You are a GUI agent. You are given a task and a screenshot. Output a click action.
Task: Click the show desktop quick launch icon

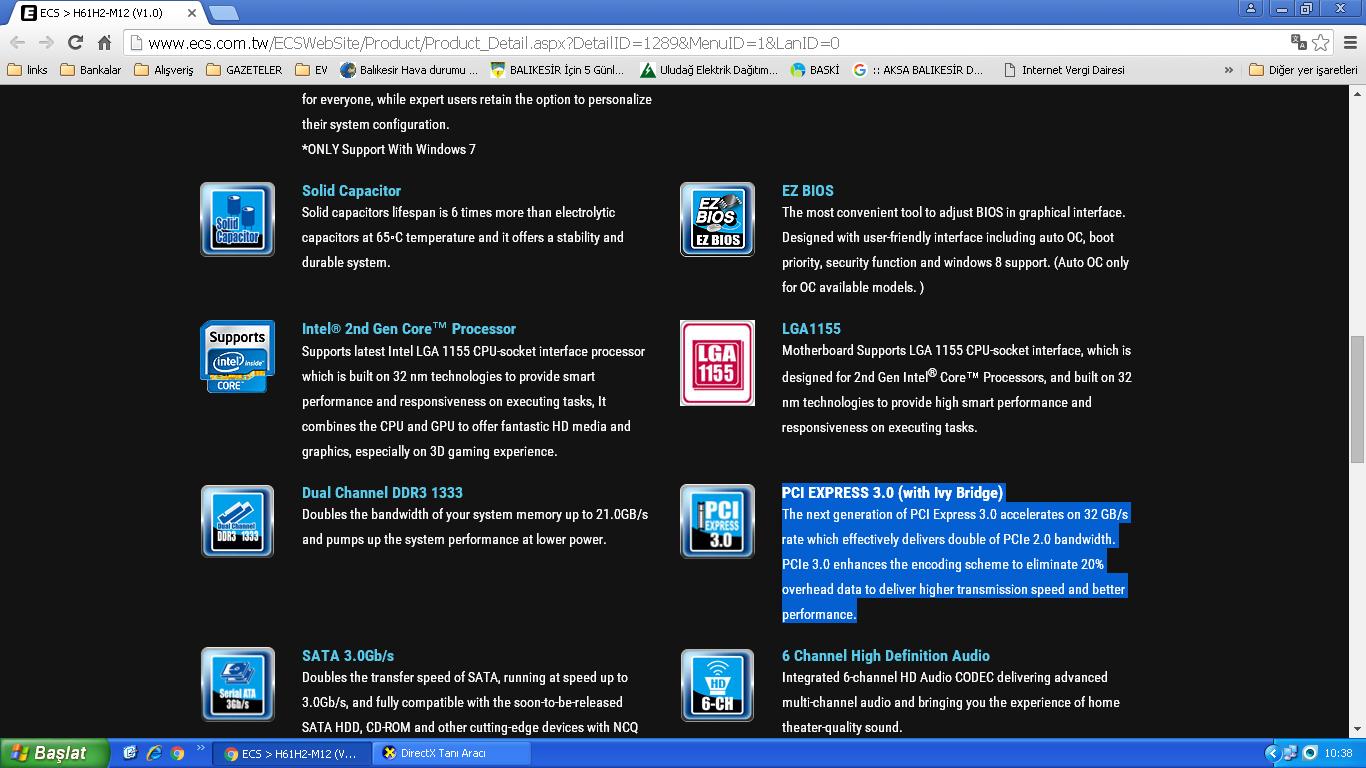tap(129, 753)
